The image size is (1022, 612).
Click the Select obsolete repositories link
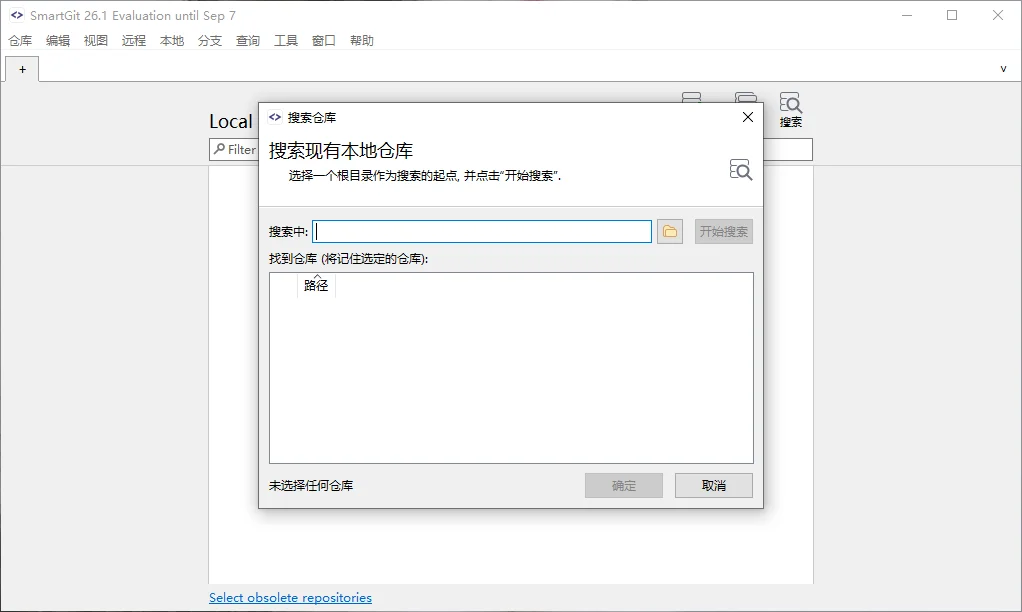pos(290,598)
